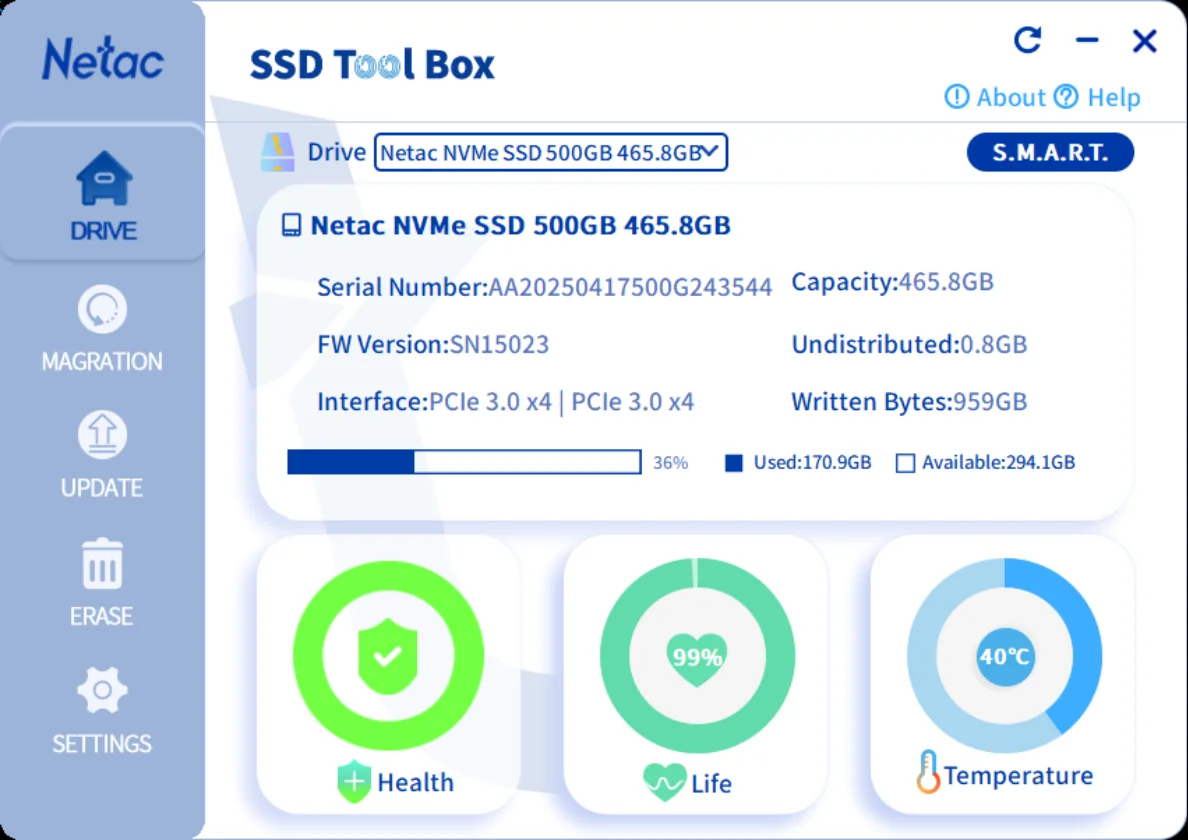Open the S.M.A.R.T. button

1050,152
